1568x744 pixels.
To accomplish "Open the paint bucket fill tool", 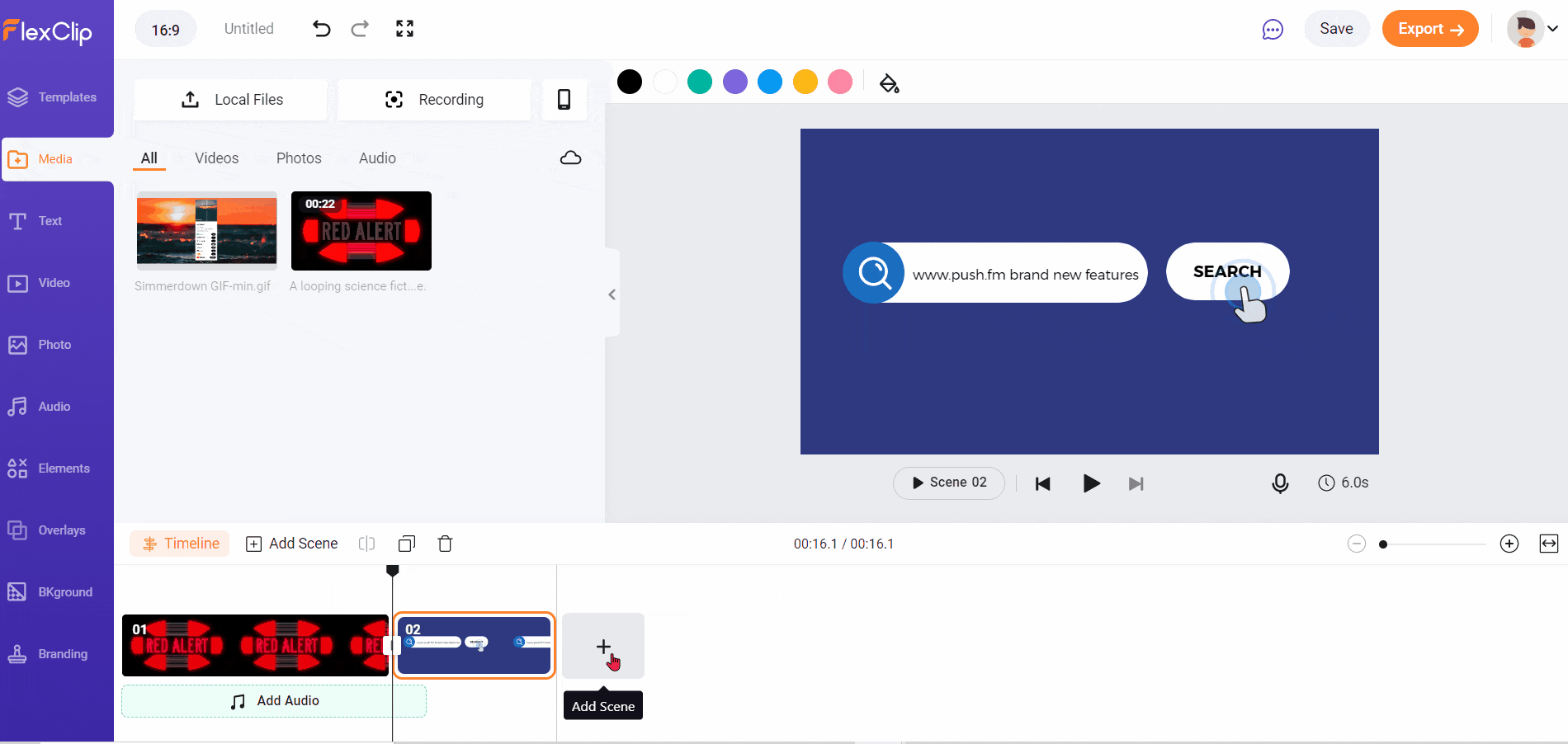I will (889, 82).
